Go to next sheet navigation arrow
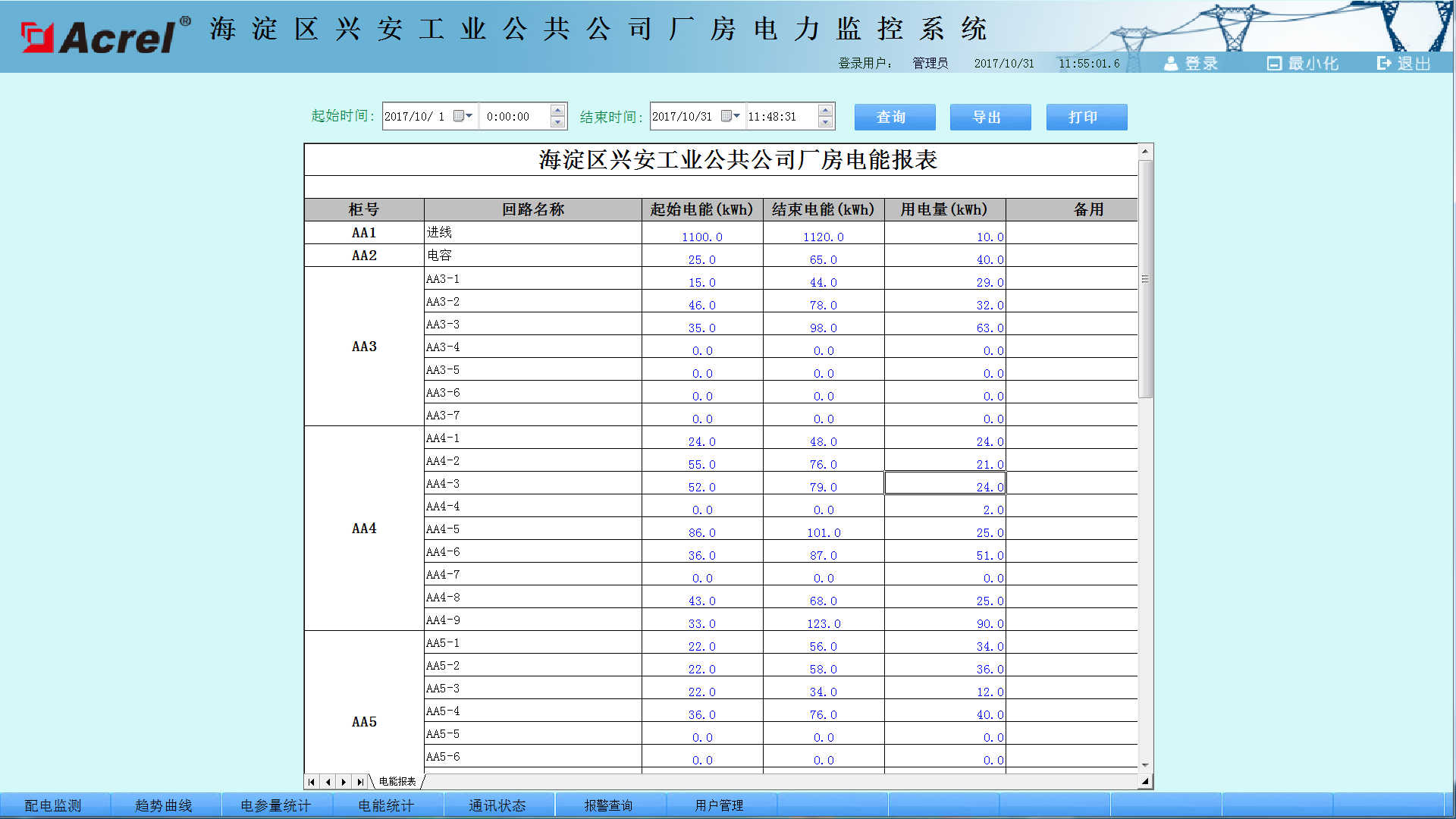 (344, 782)
